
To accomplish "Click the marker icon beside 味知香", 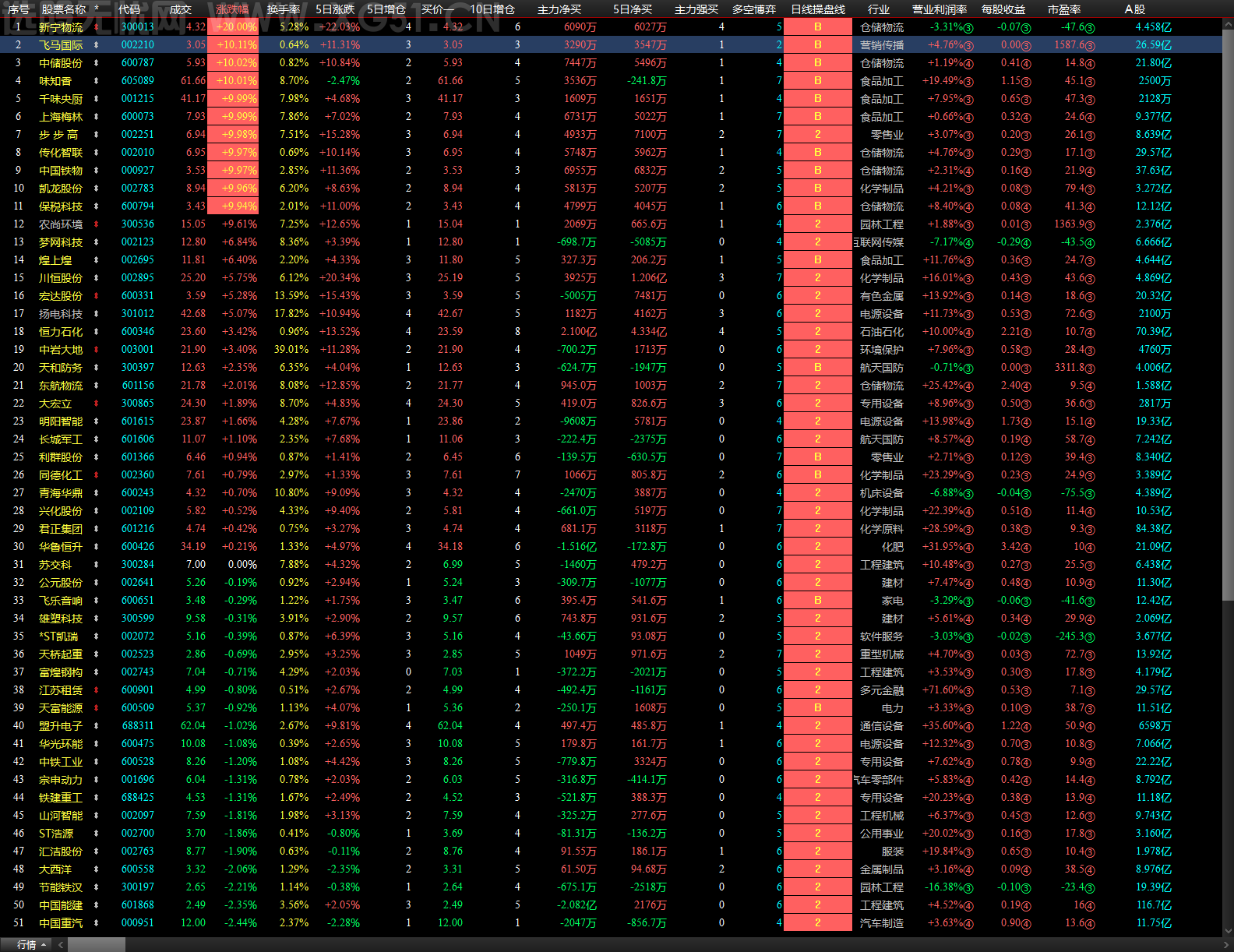I will (x=97, y=81).
